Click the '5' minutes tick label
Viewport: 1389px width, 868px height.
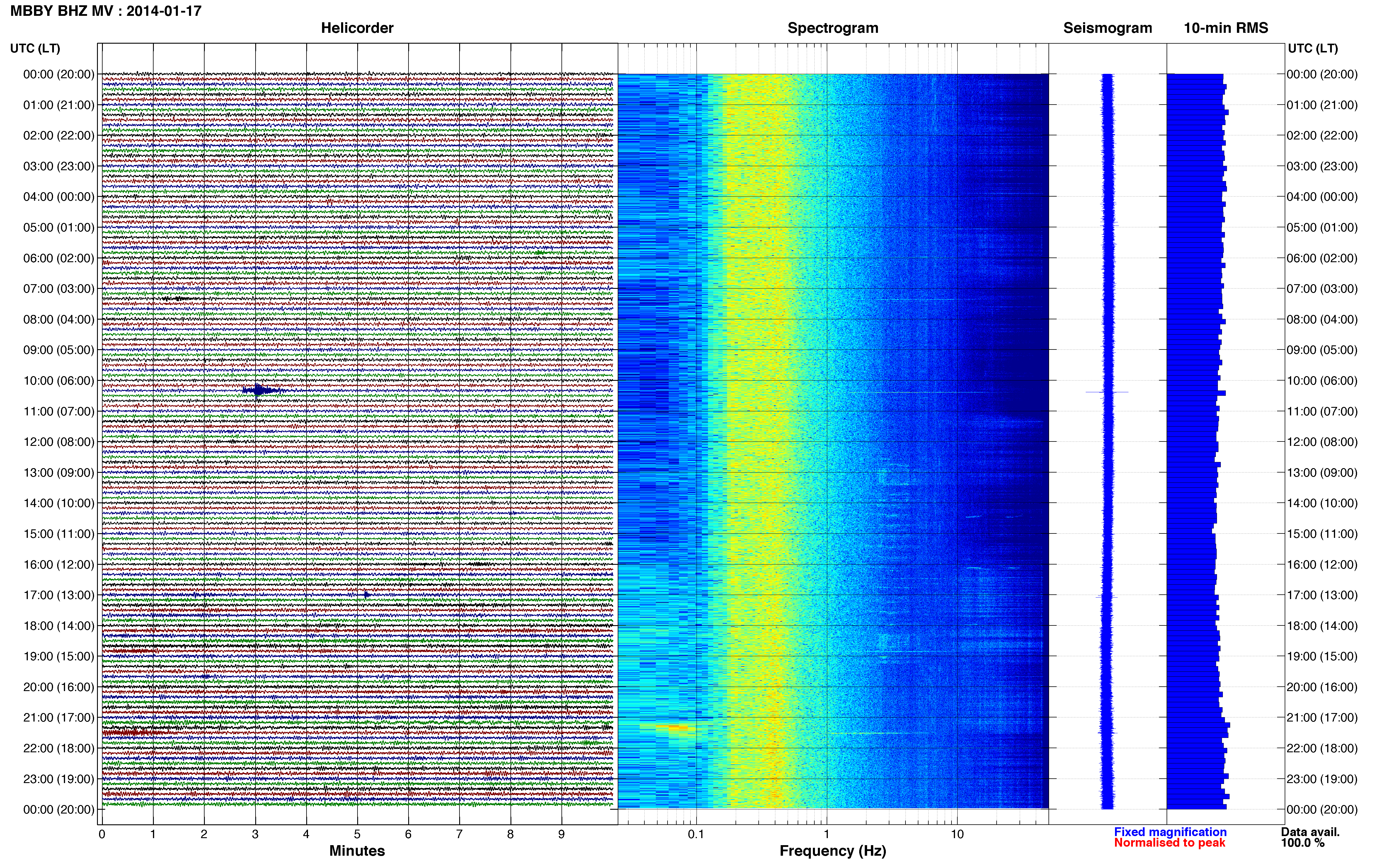pos(357,834)
